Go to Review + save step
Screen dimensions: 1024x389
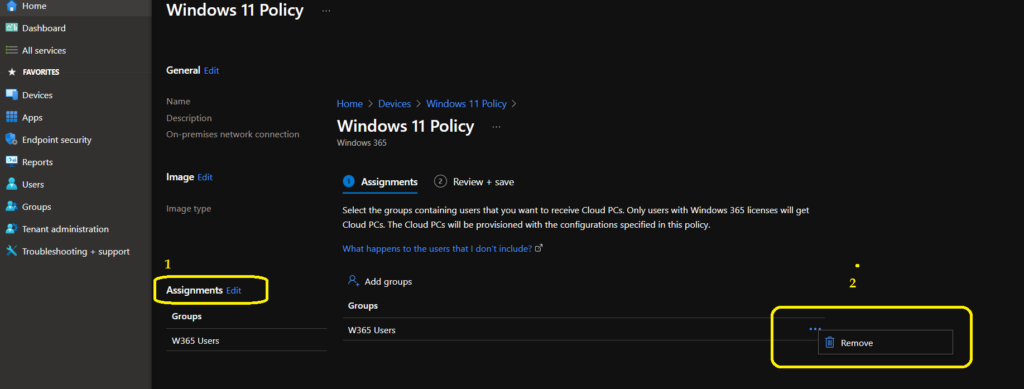coord(474,182)
